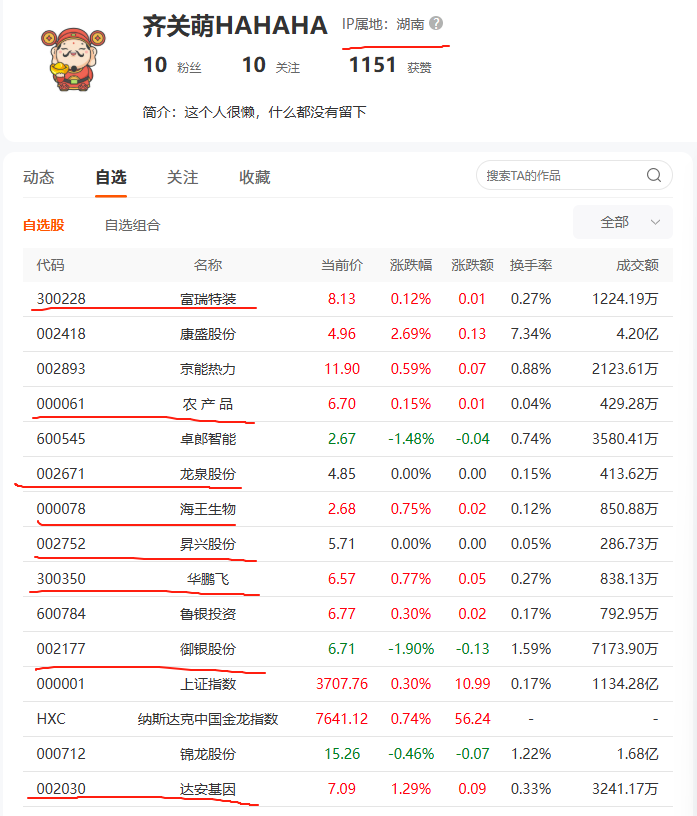Viewport: 697px width, 816px height.
Task: Open stock 卓郎智能
Action: 208,439
